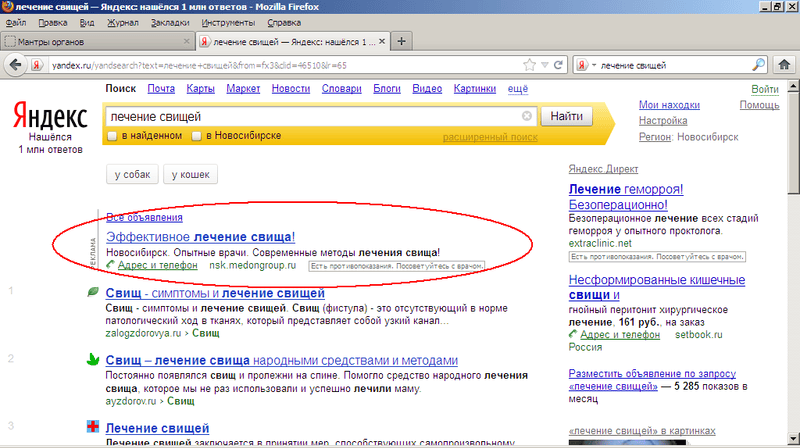The image size is (800, 448).
Task: Close the 'Мантры органов' tab
Action: (186, 41)
